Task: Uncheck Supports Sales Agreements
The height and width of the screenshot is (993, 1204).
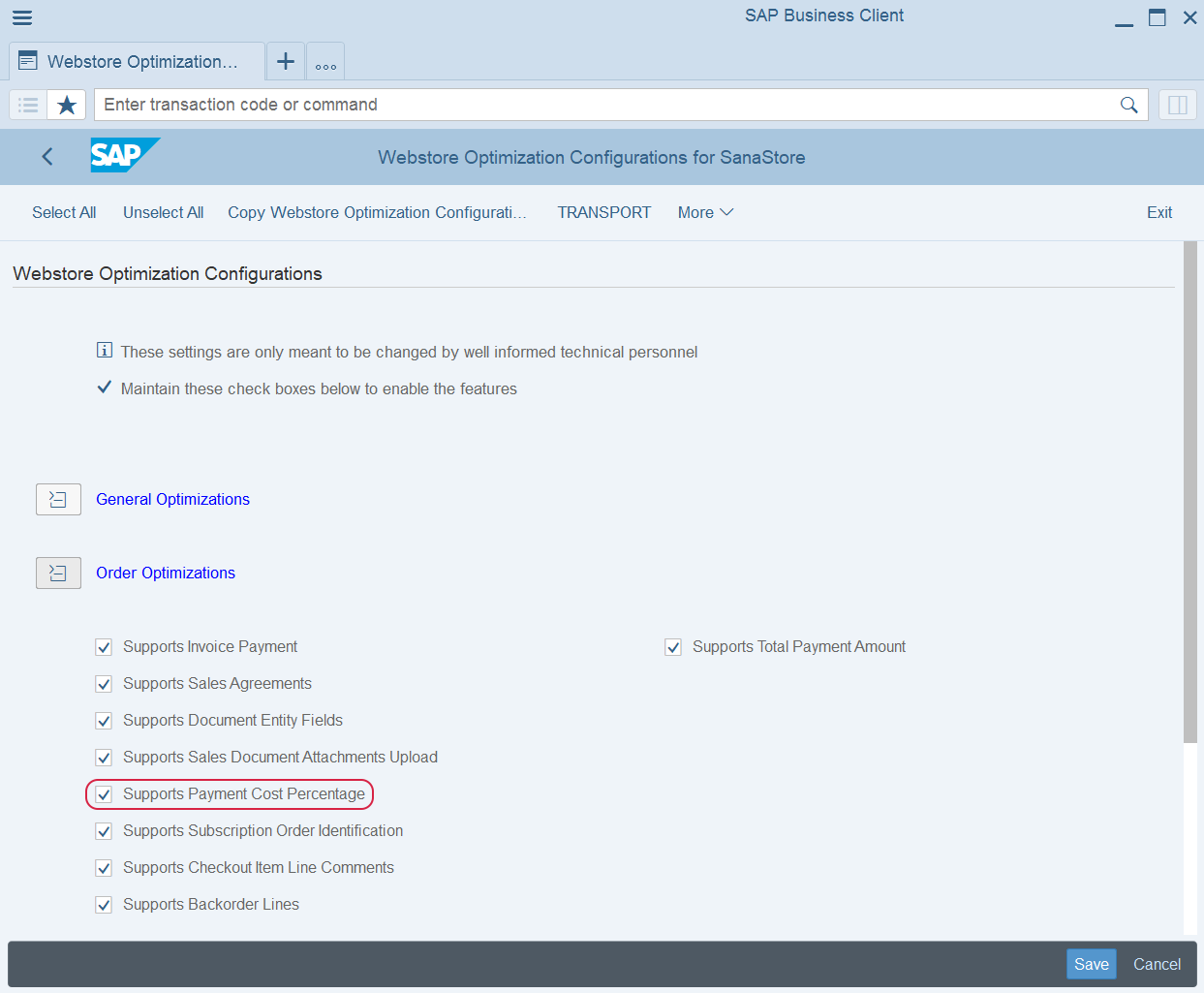Action: pos(104,684)
